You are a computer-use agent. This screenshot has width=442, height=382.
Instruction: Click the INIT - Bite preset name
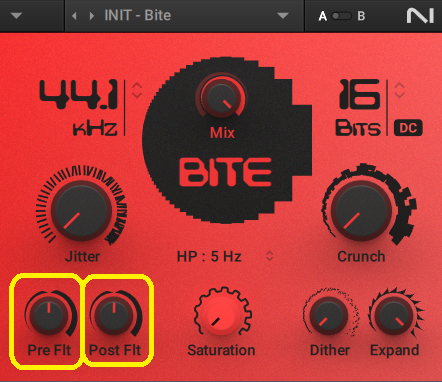coord(138,15)
